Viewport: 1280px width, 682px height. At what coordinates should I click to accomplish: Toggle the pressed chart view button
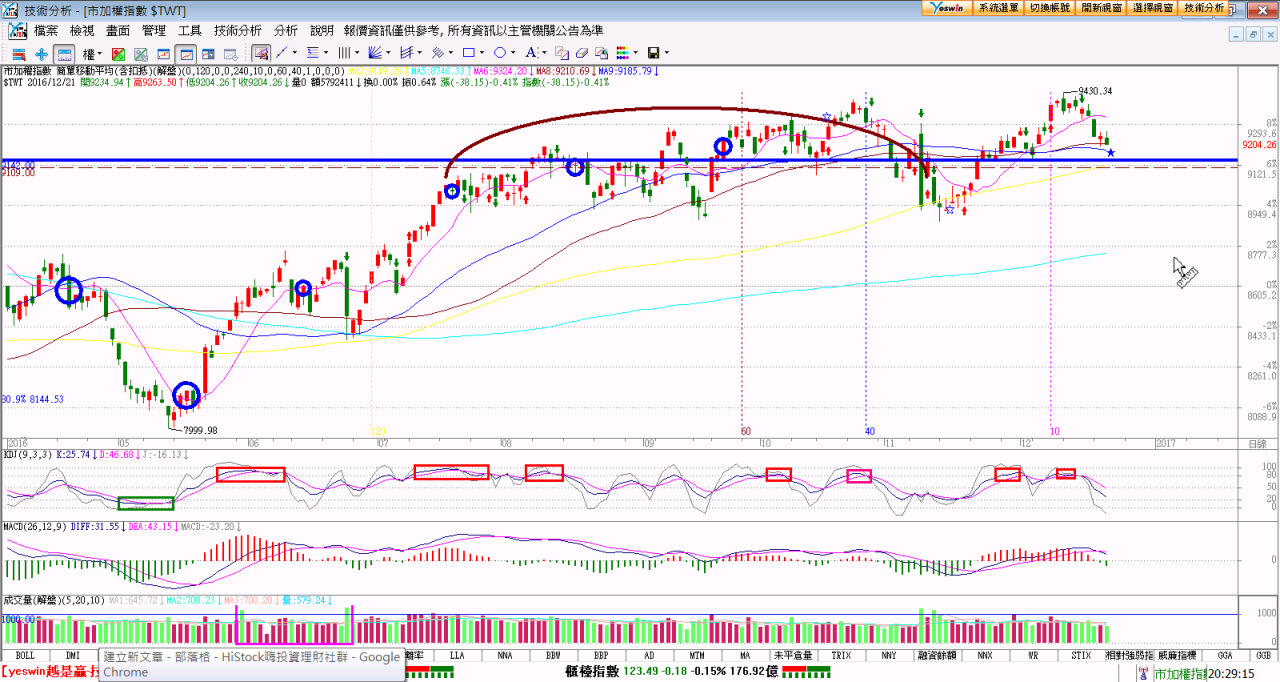(x=186, y=53)
